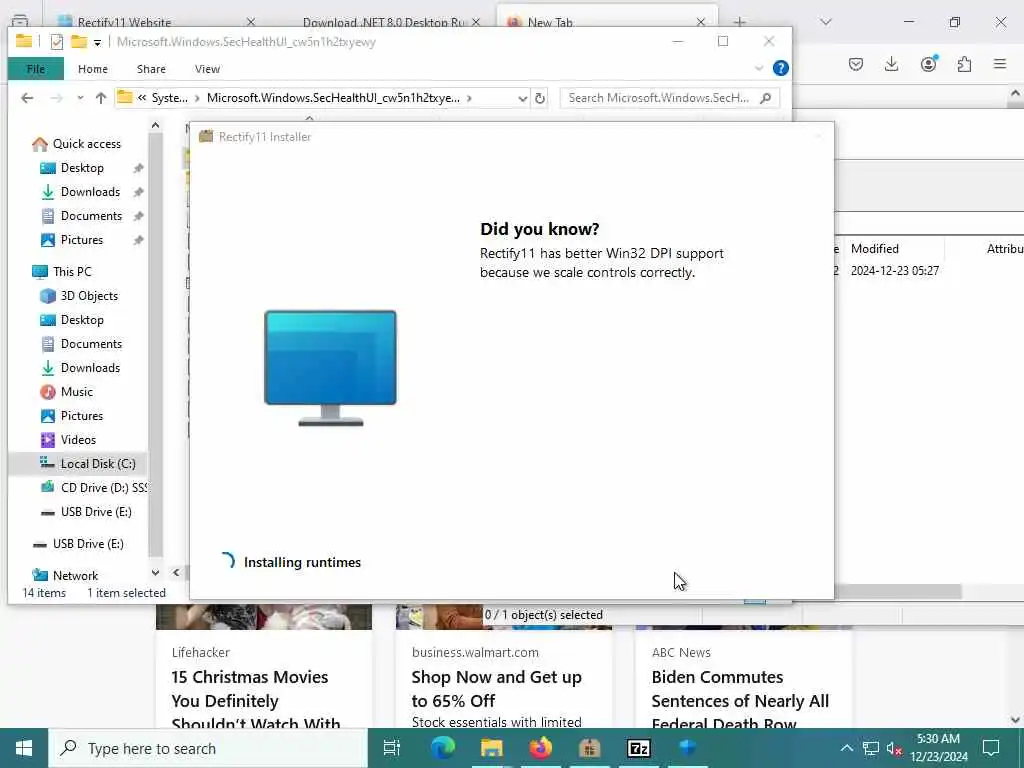Click the navigation pane scroll-down arrow

click(x=155, y=573)
